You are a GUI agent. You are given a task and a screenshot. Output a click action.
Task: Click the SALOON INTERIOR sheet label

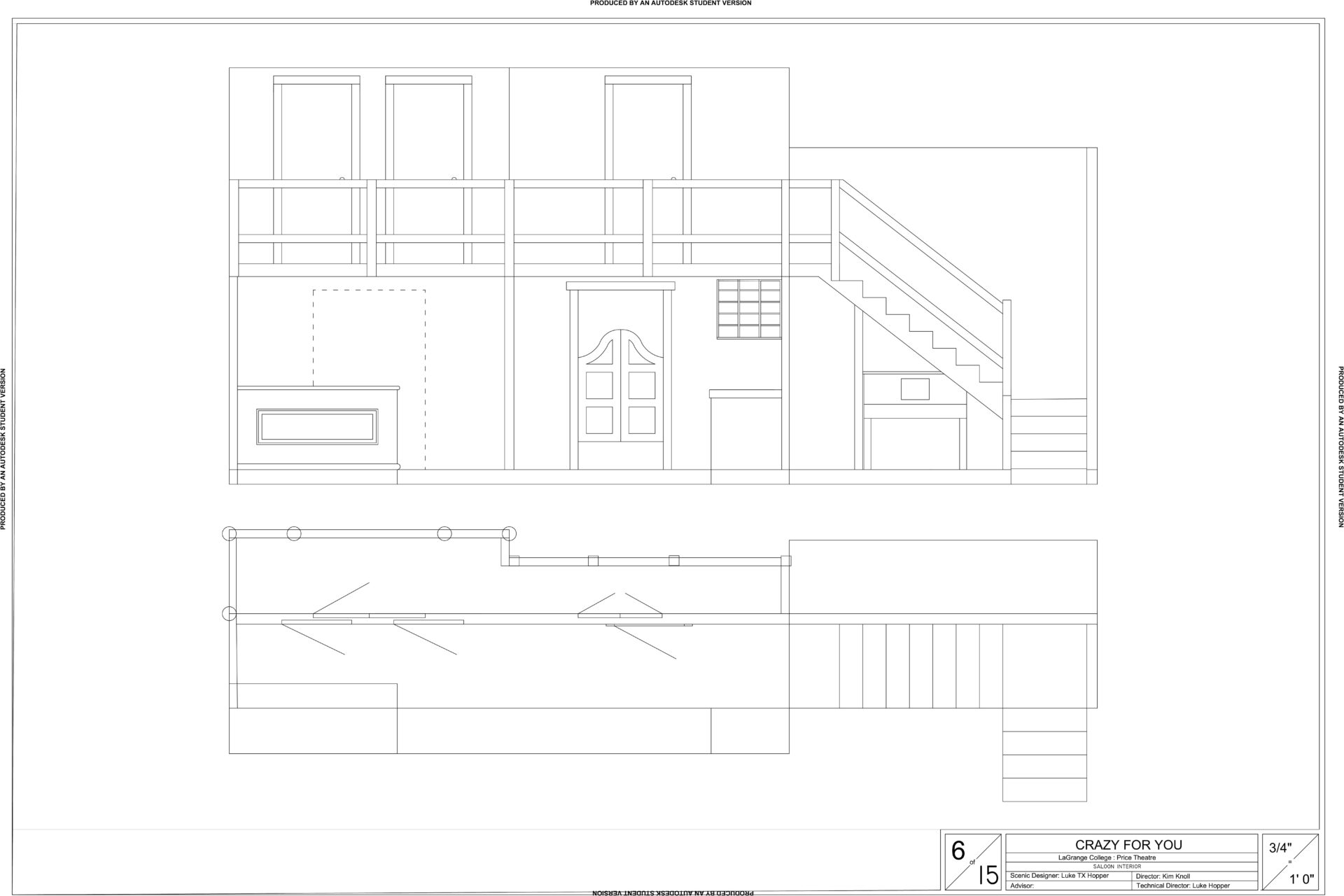[1116, 867]
